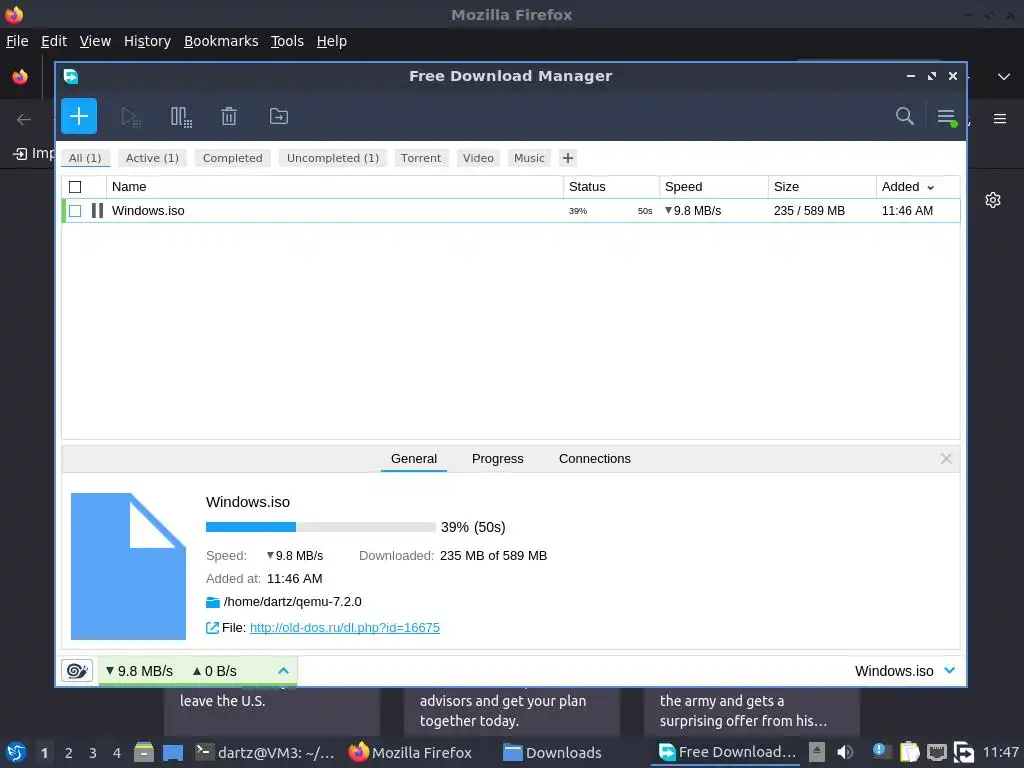Open folder /home/dartz/qemu-7.2.0
This screenshot has height=768, width=1024.
coord(293,601)
